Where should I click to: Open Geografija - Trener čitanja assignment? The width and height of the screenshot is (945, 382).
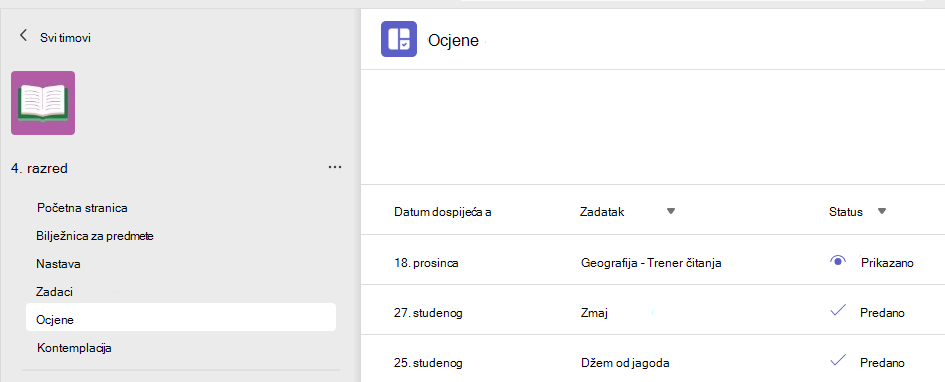coord(651,263)
